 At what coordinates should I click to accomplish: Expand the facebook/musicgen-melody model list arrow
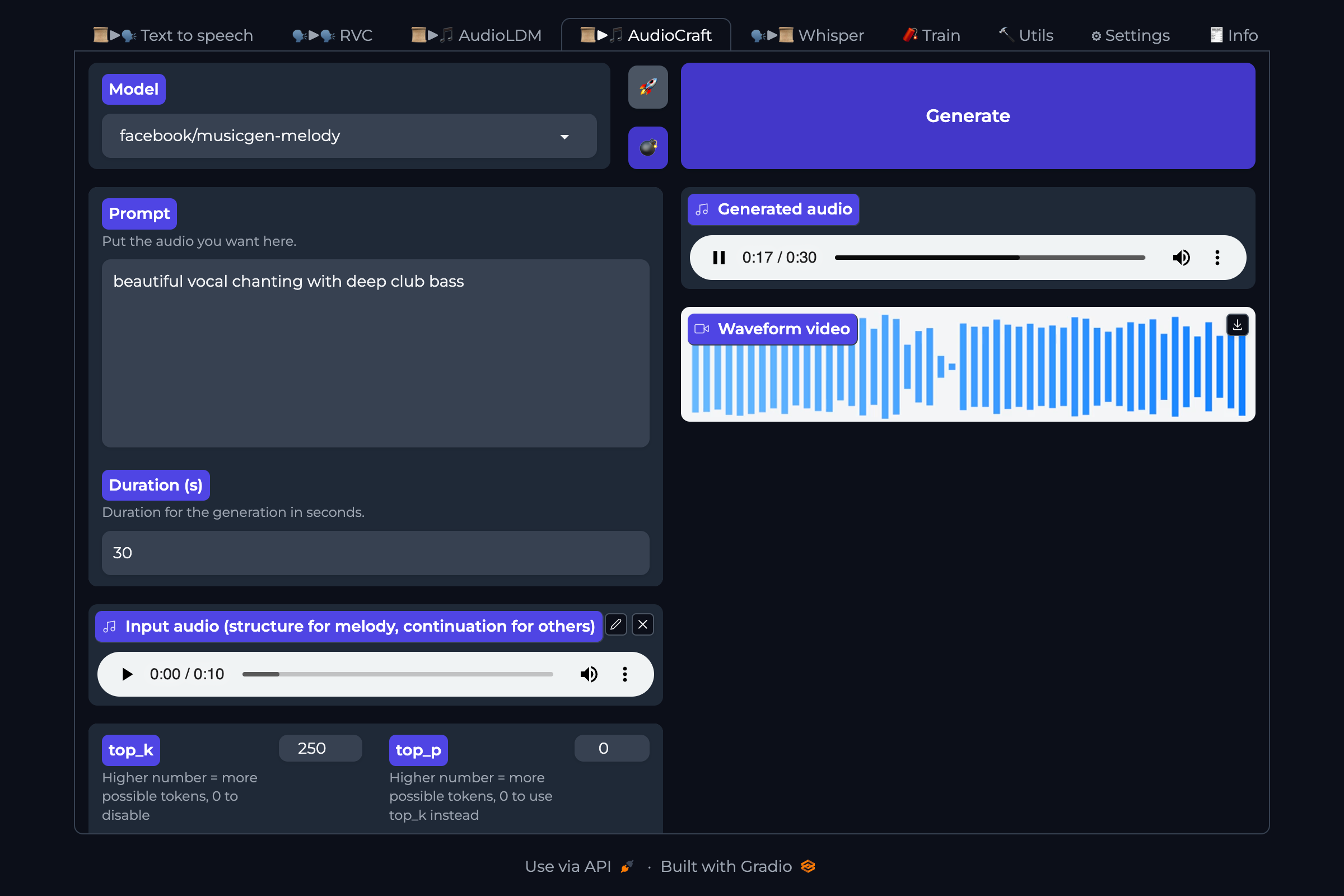pyautogui.click(x=564, y=136)
